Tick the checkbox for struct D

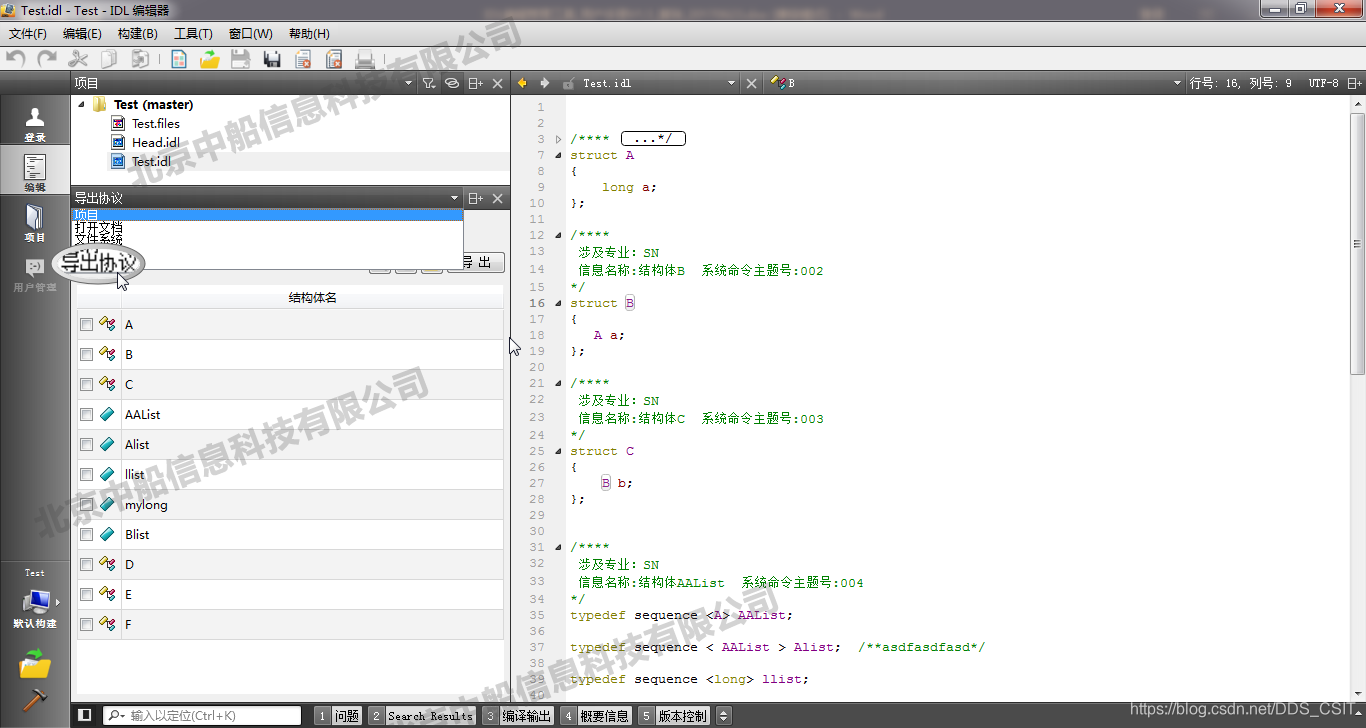tap(87, 564)
